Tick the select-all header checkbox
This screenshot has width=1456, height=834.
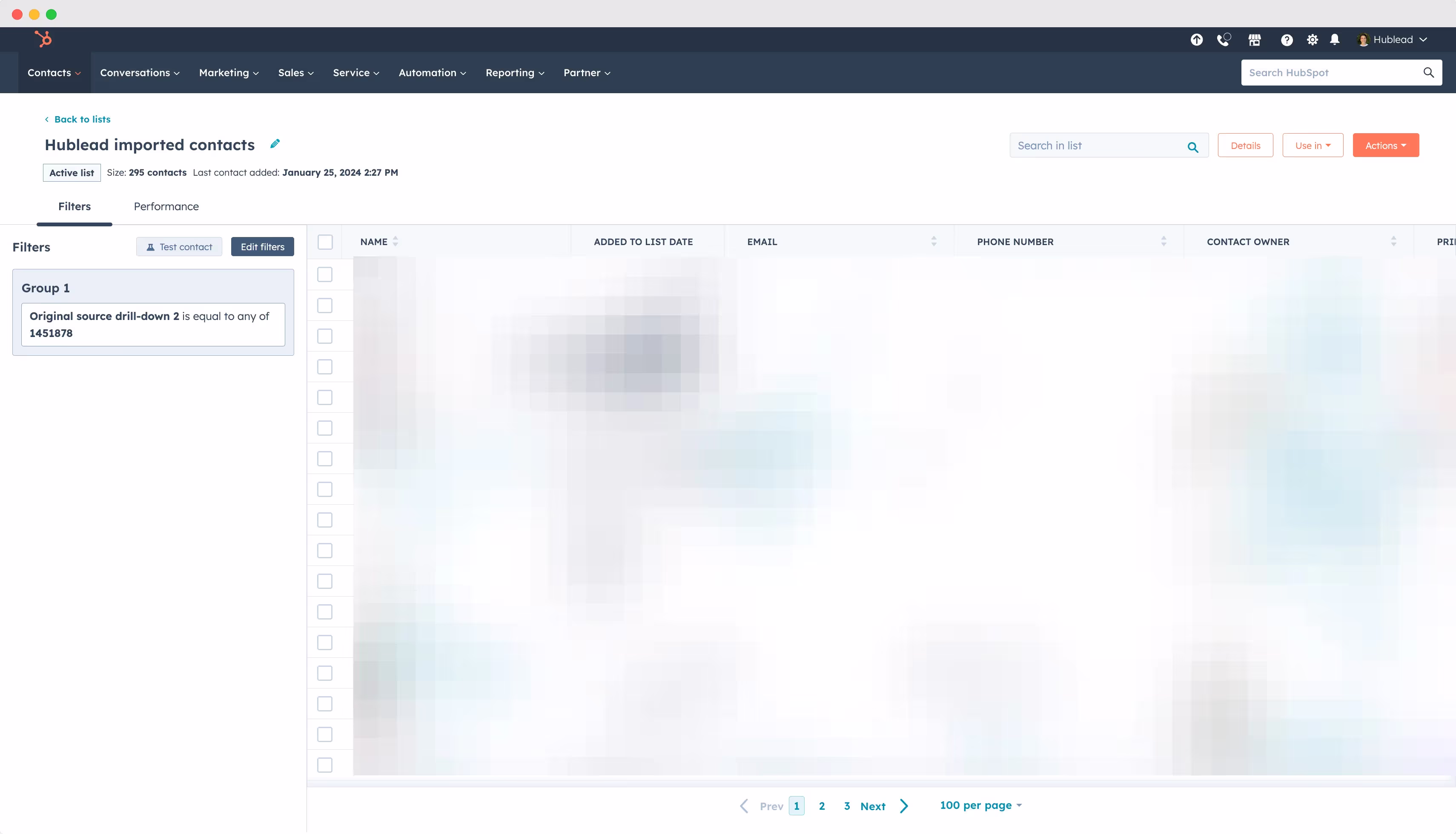click(325, 242)
